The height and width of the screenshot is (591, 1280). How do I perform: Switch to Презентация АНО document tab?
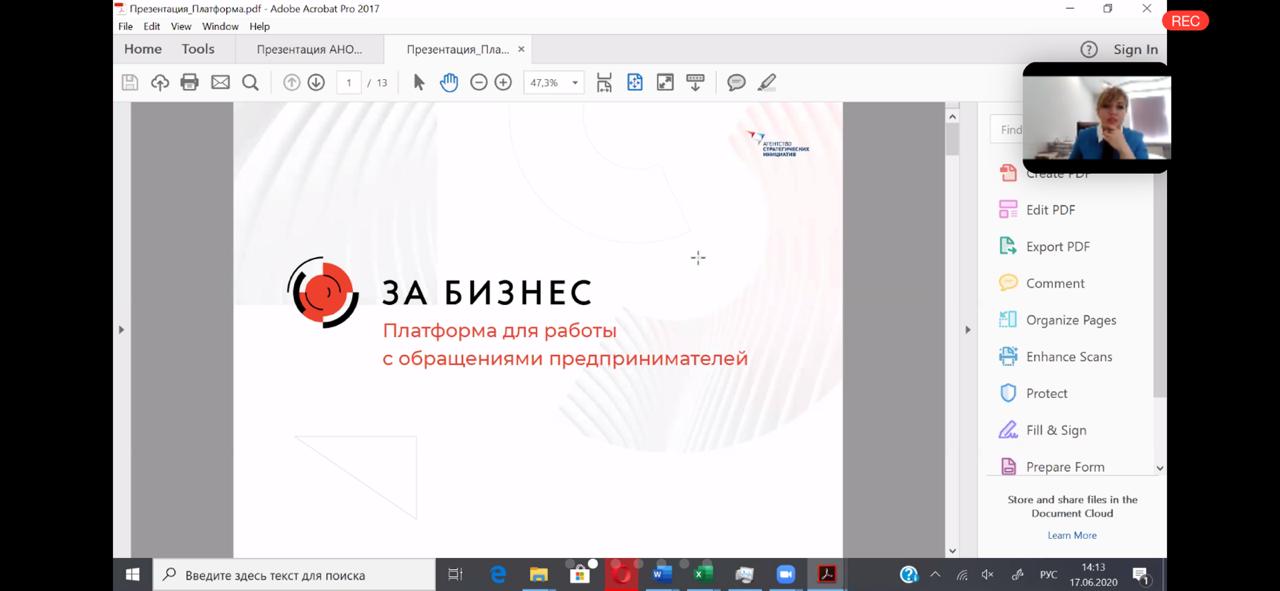309,49
